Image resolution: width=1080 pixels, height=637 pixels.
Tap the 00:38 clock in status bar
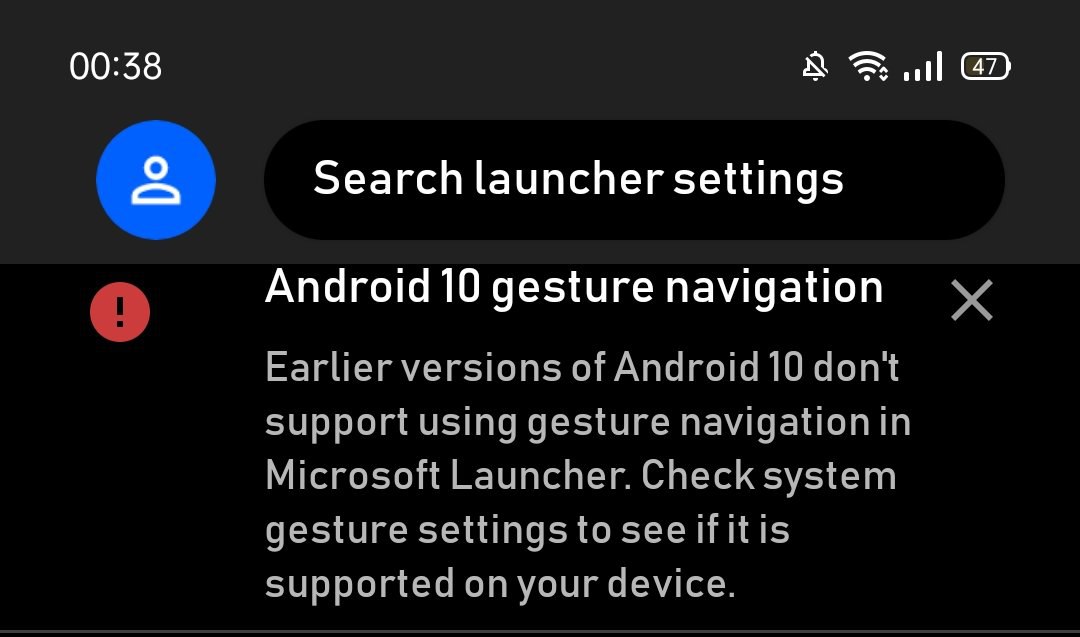tap(116, 67)
